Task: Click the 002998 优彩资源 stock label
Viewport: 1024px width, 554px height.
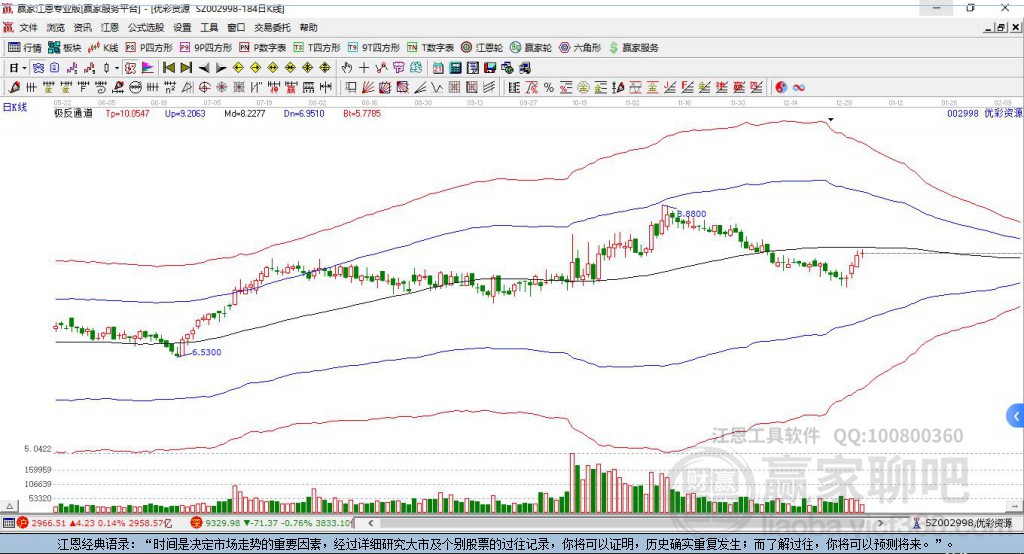Action: [x=985, y=114]
